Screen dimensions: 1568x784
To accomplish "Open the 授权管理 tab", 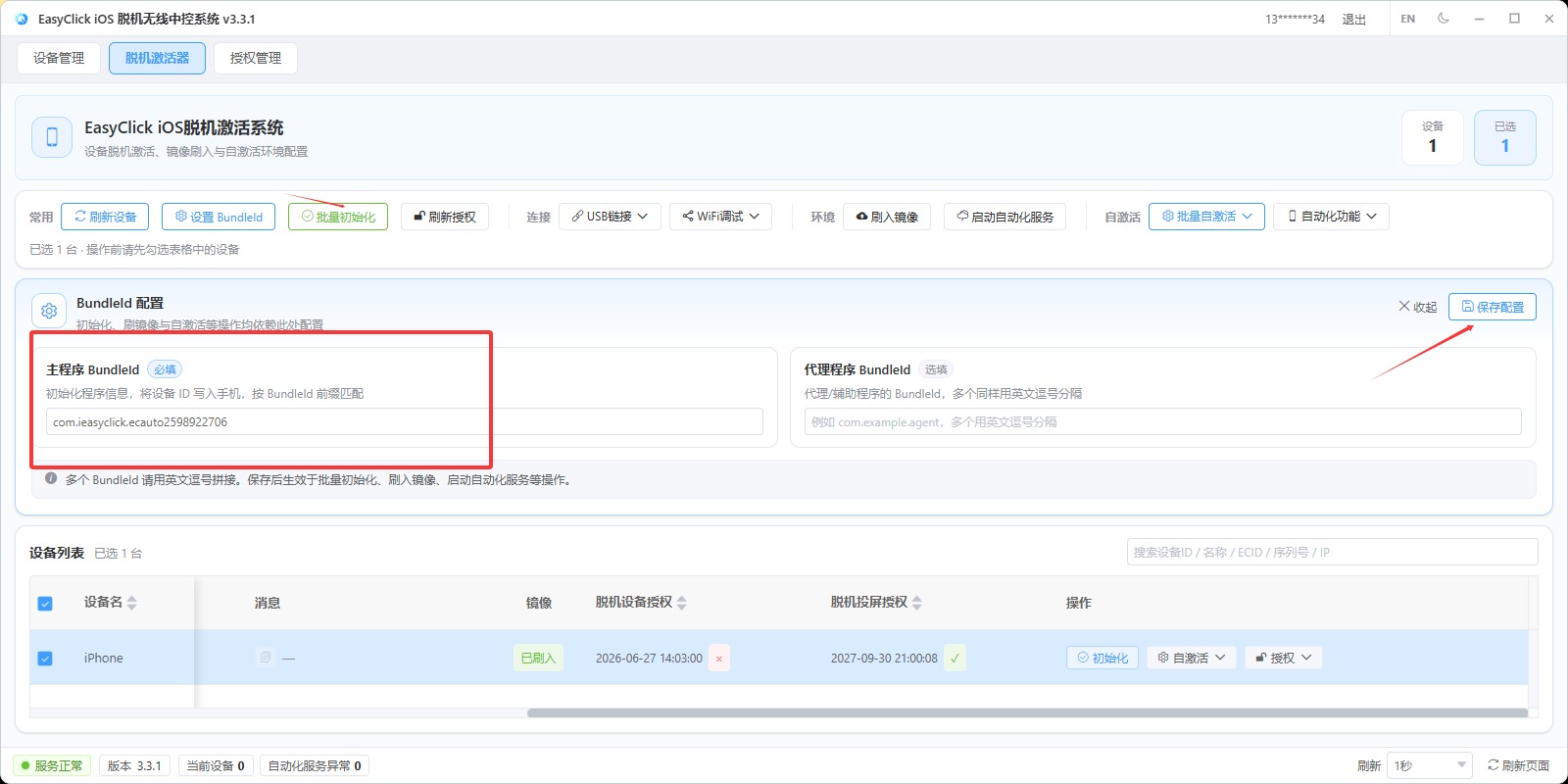I will pos(256,58).
